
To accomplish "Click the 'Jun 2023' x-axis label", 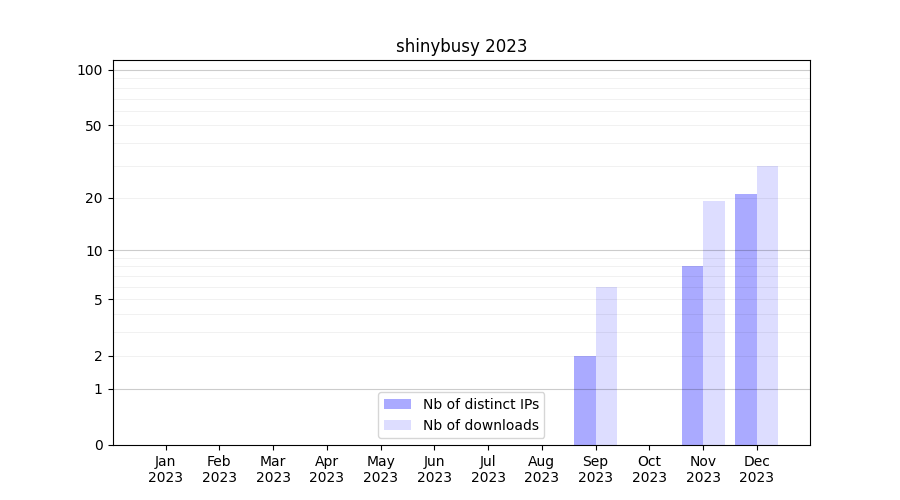I will [434, 469].
